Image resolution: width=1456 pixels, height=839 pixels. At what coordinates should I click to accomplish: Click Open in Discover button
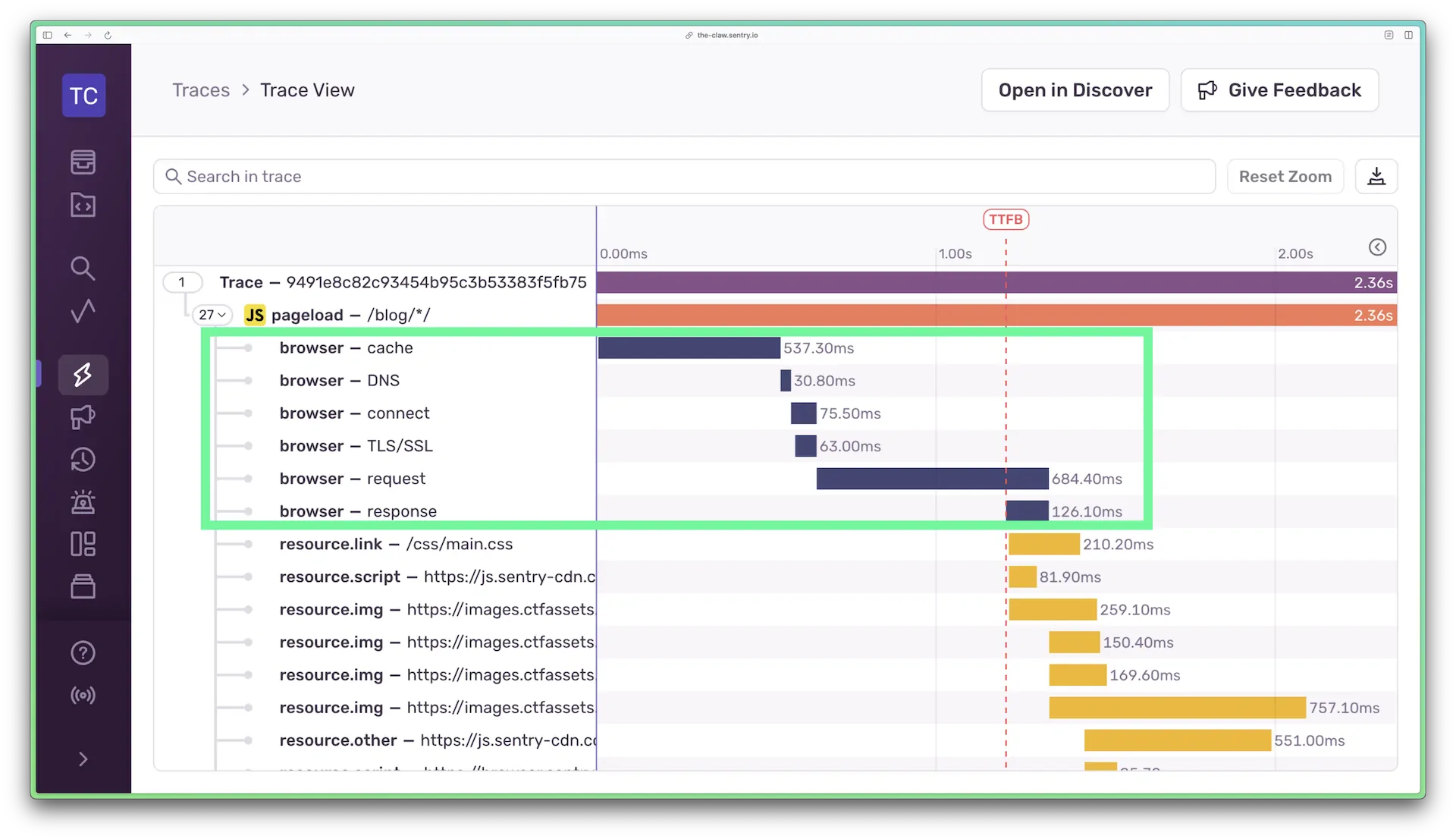coord(1075,90)
